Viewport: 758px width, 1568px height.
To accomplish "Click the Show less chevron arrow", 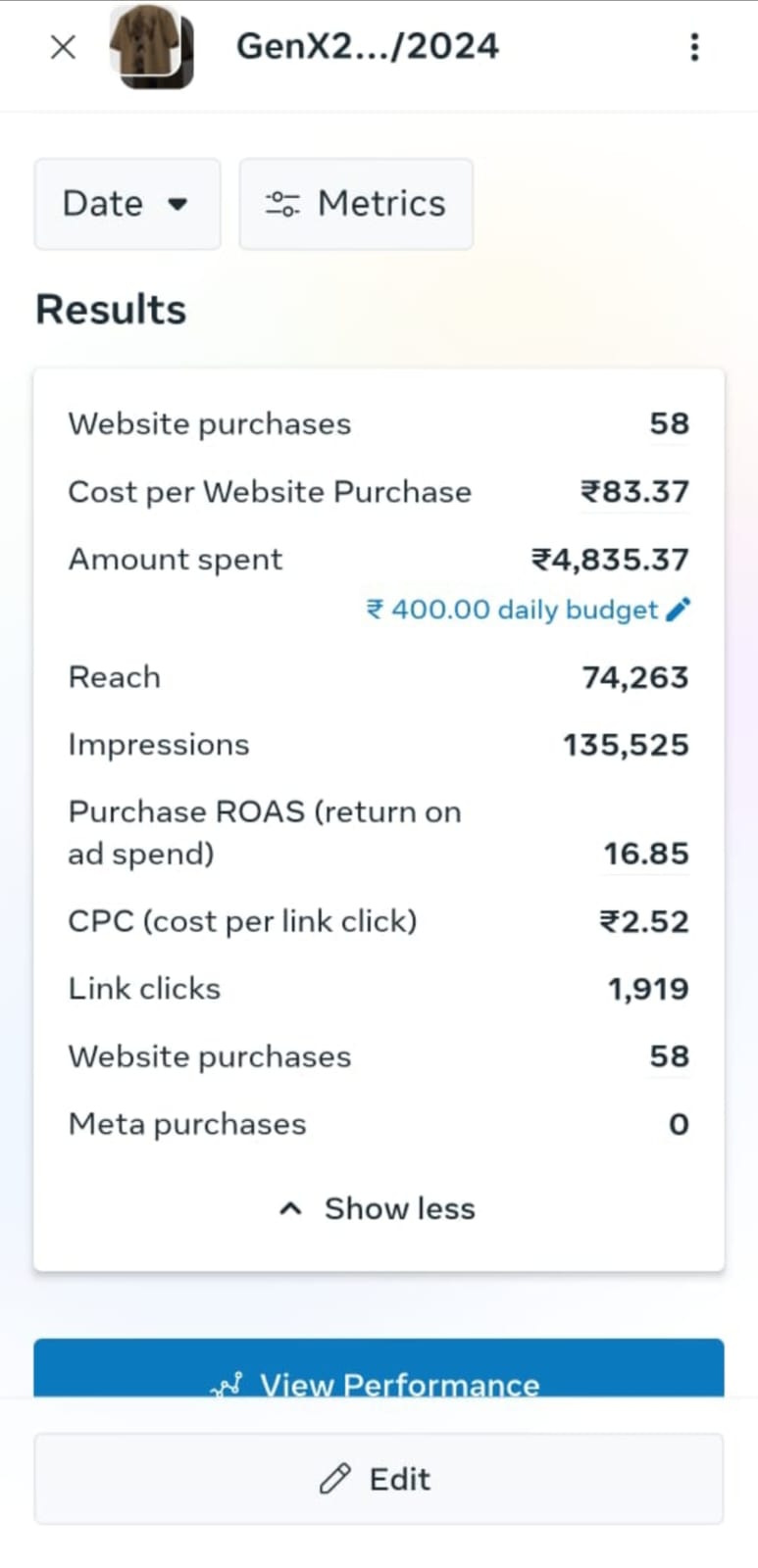I will point(290,1208).
